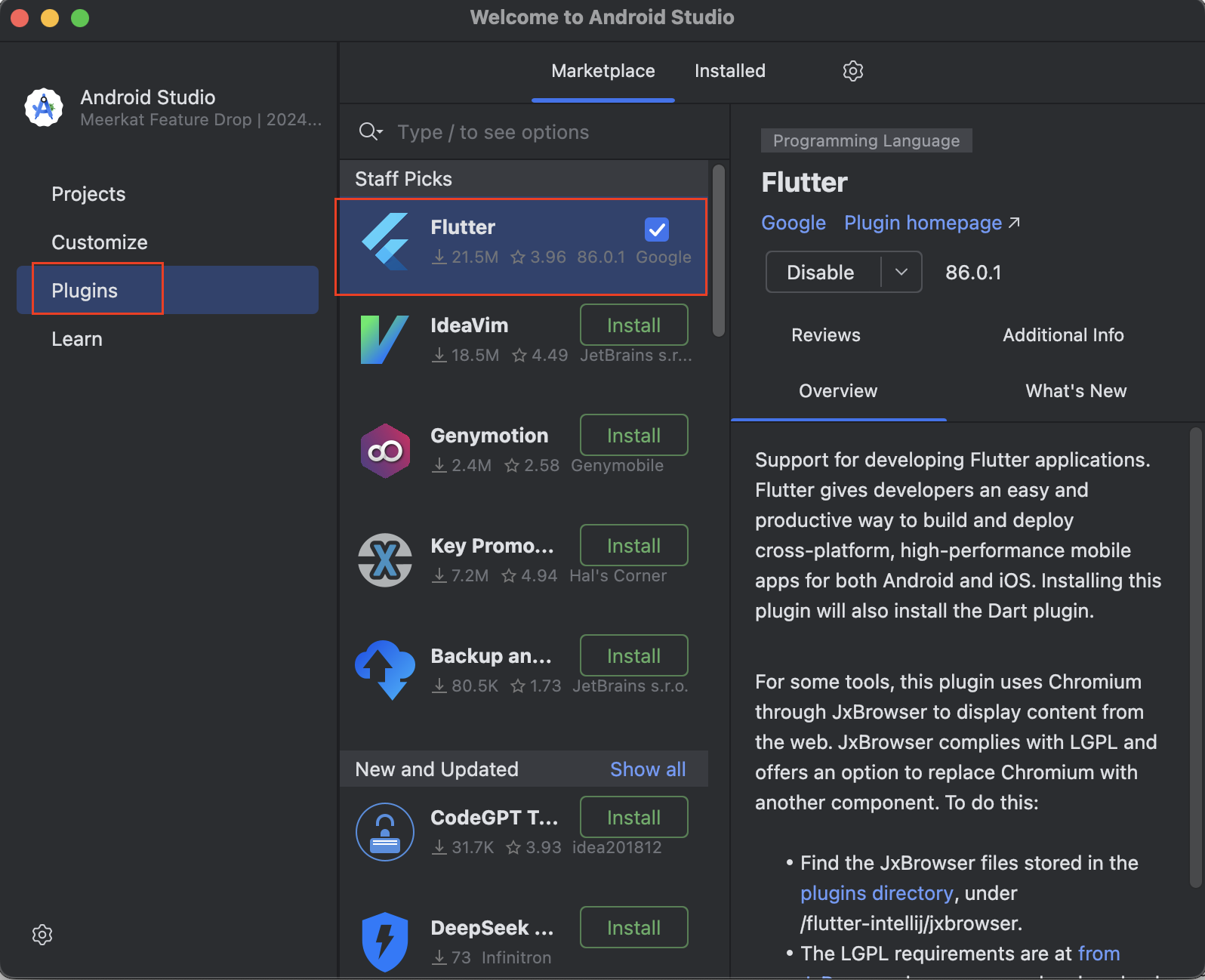Viewport: 1205px width, 980px height.
Task: Click the plugin list scrollbar
Action: point(719,251)
